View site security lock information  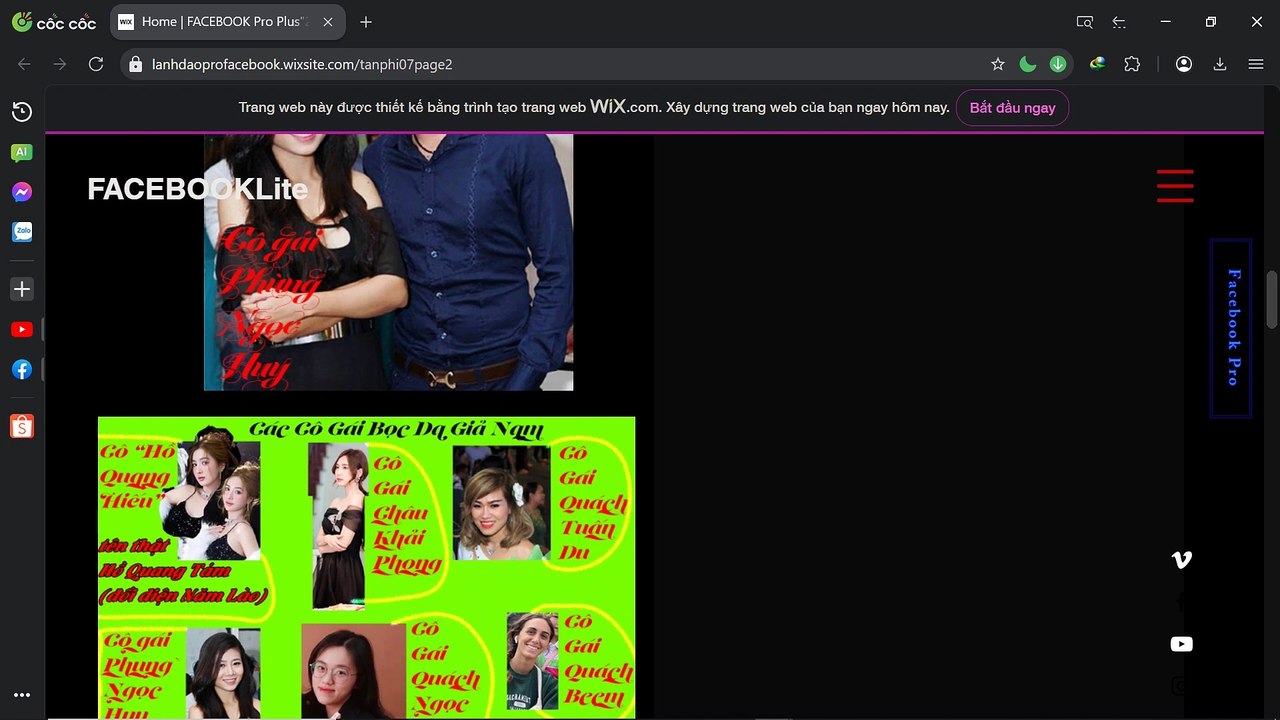(x=136, y=64)
